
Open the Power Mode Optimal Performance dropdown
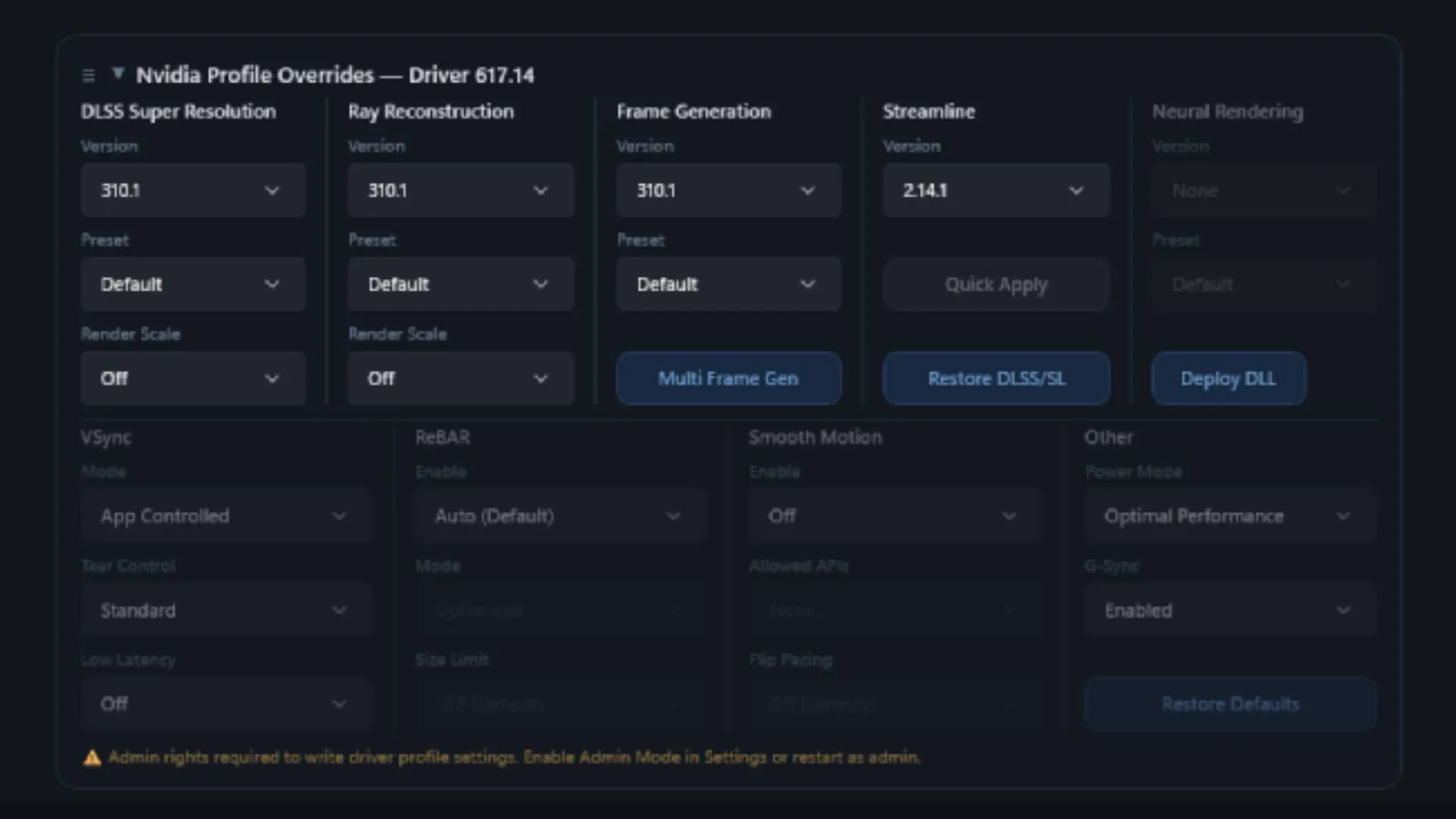click(x=1230, y=516)
